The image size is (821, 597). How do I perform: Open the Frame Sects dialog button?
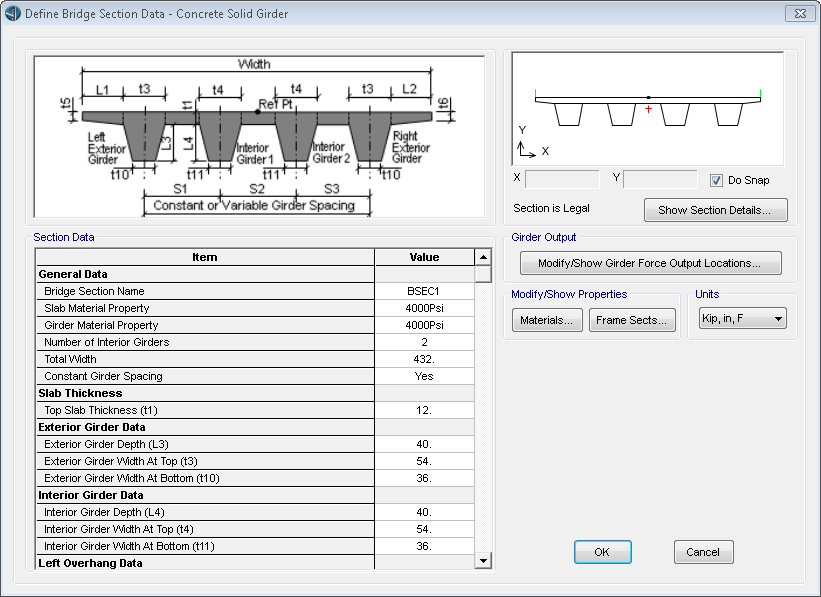point(632,320)
